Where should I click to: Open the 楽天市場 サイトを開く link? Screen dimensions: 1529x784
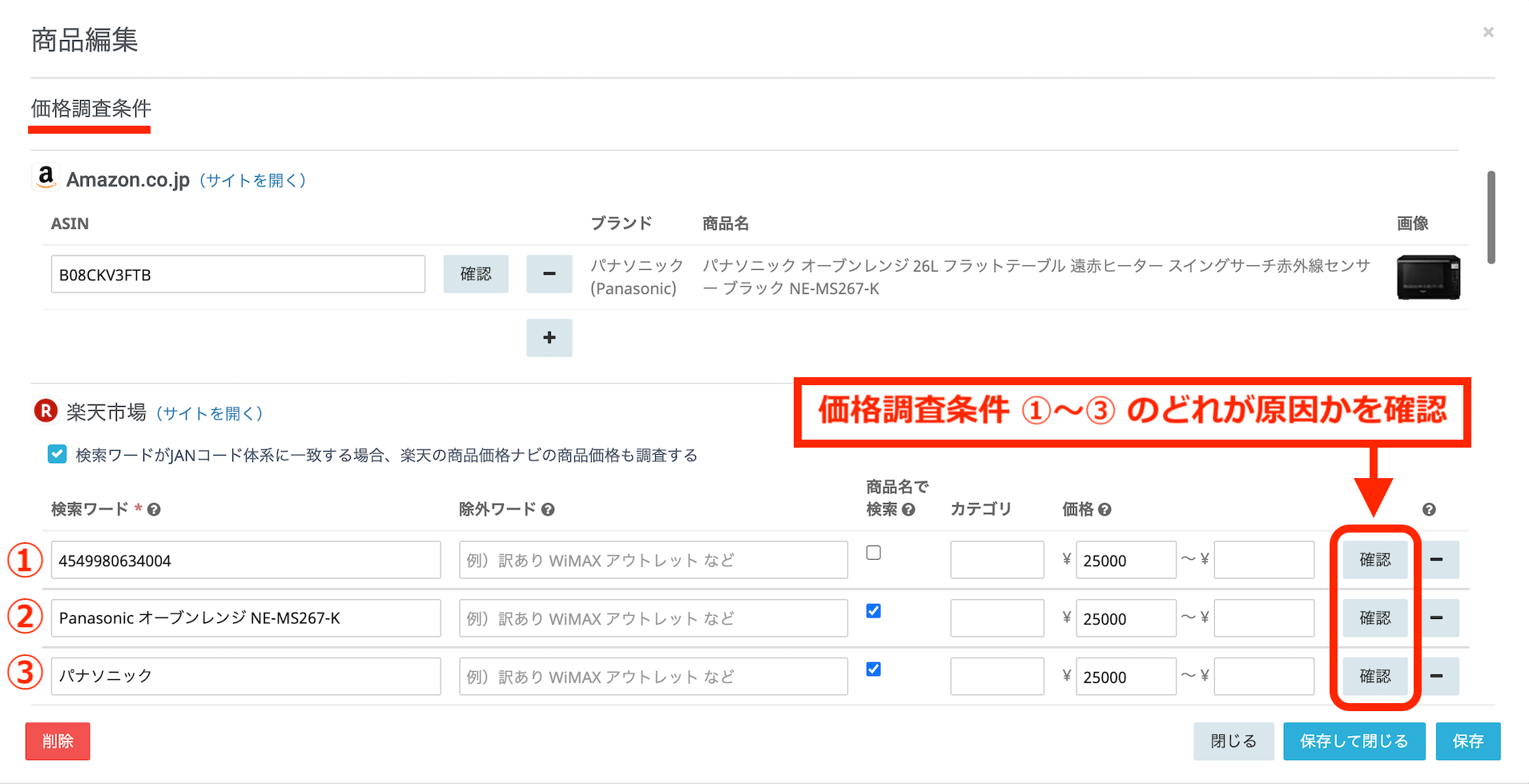(x=209, y=413)
